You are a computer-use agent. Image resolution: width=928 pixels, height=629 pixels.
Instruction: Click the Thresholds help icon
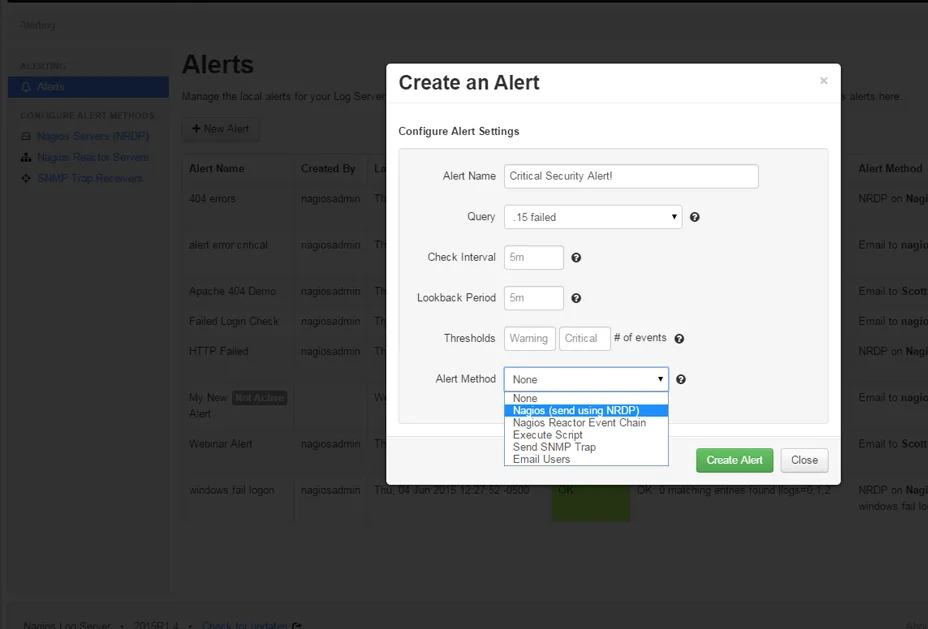pos(679,338)
